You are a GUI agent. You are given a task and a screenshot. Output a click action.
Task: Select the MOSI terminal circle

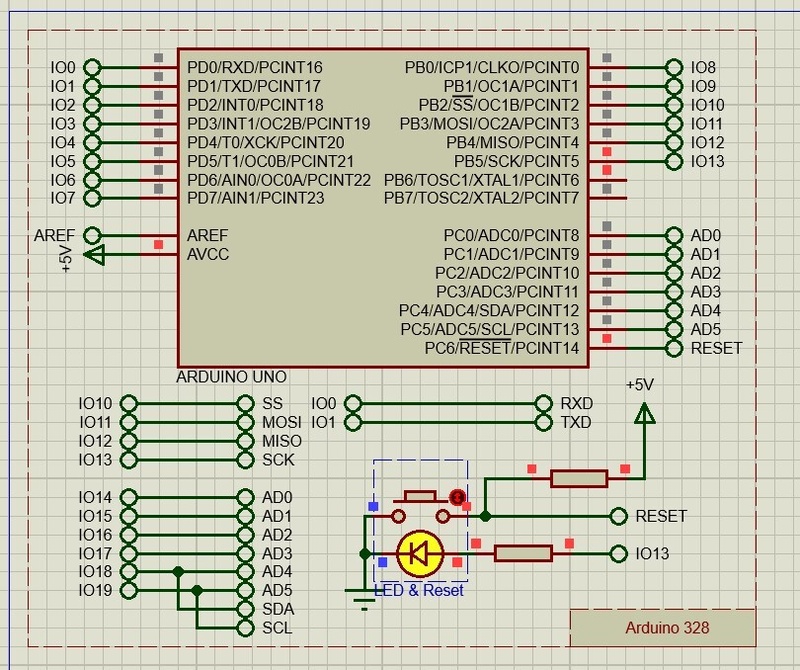(x=245, y=423)
